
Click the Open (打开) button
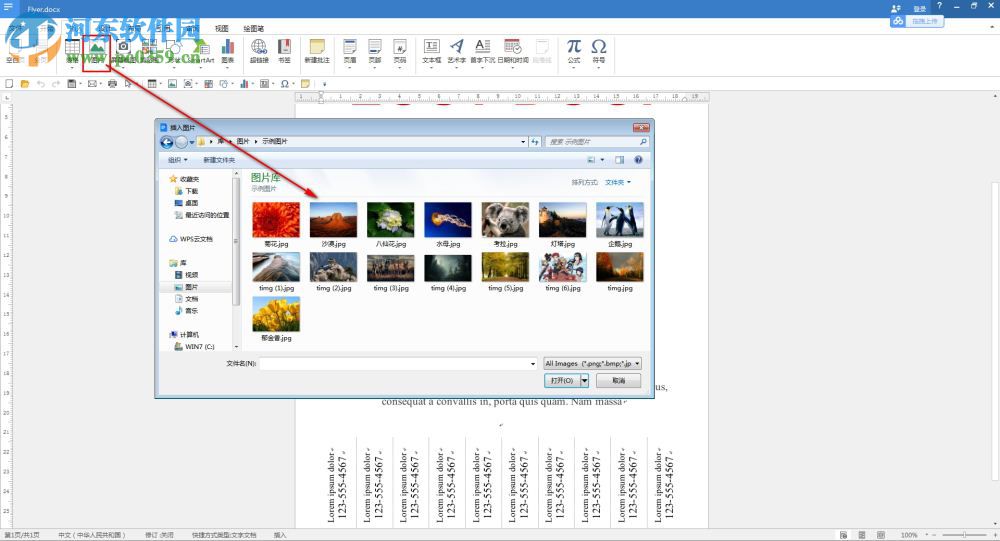pyautogui.click(x=562, y=380)
